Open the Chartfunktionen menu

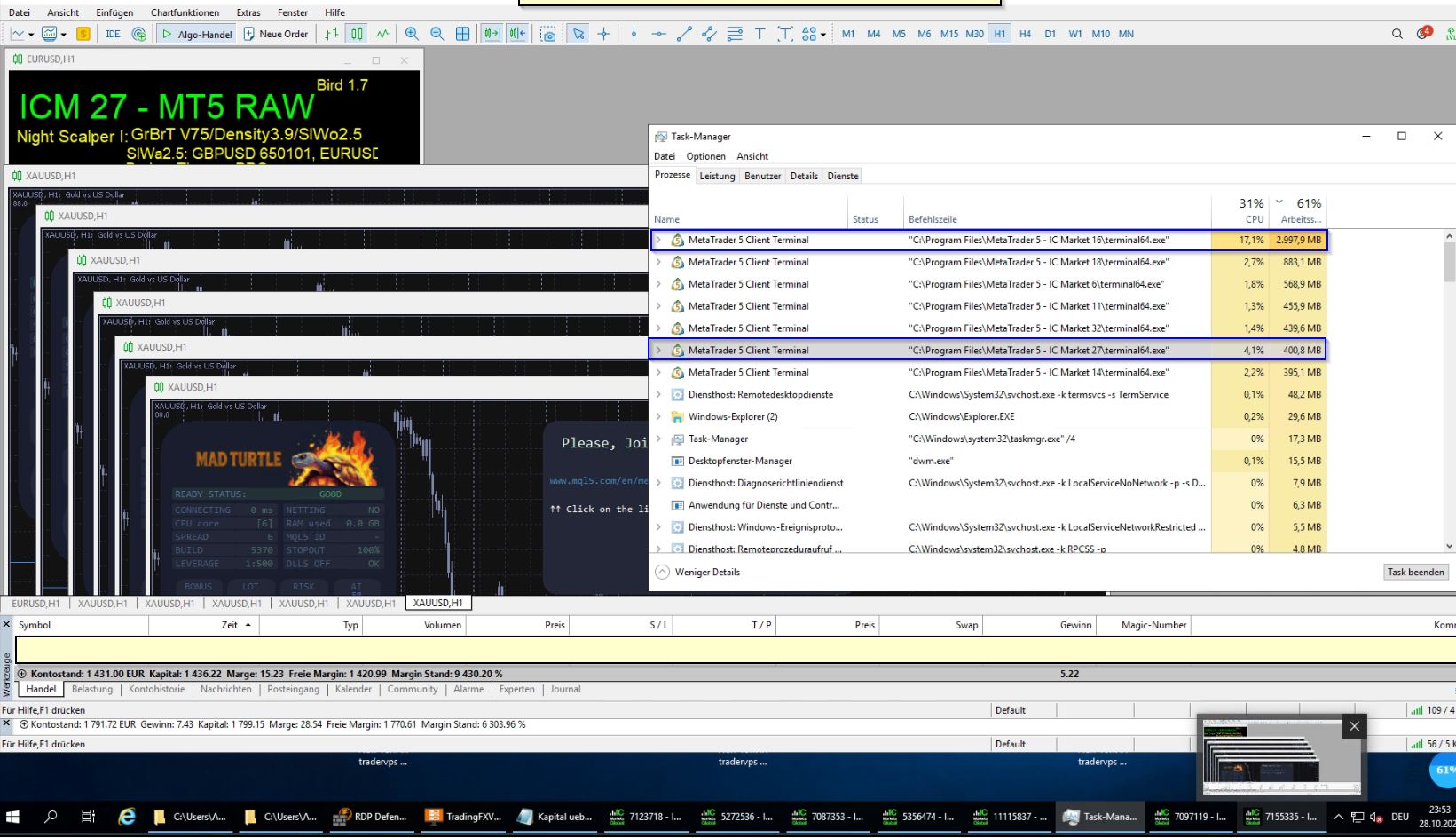[185, 12]
